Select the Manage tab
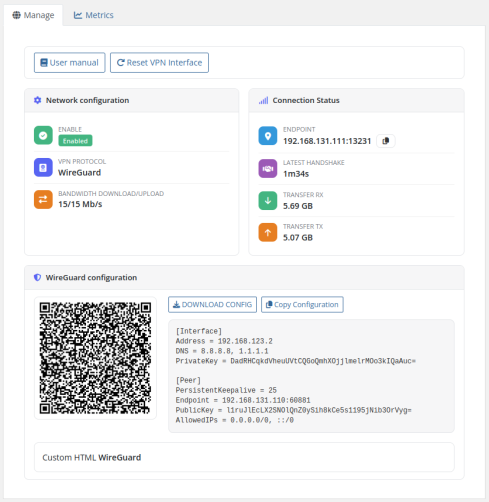The image size is (489, 502). [33, 15]
